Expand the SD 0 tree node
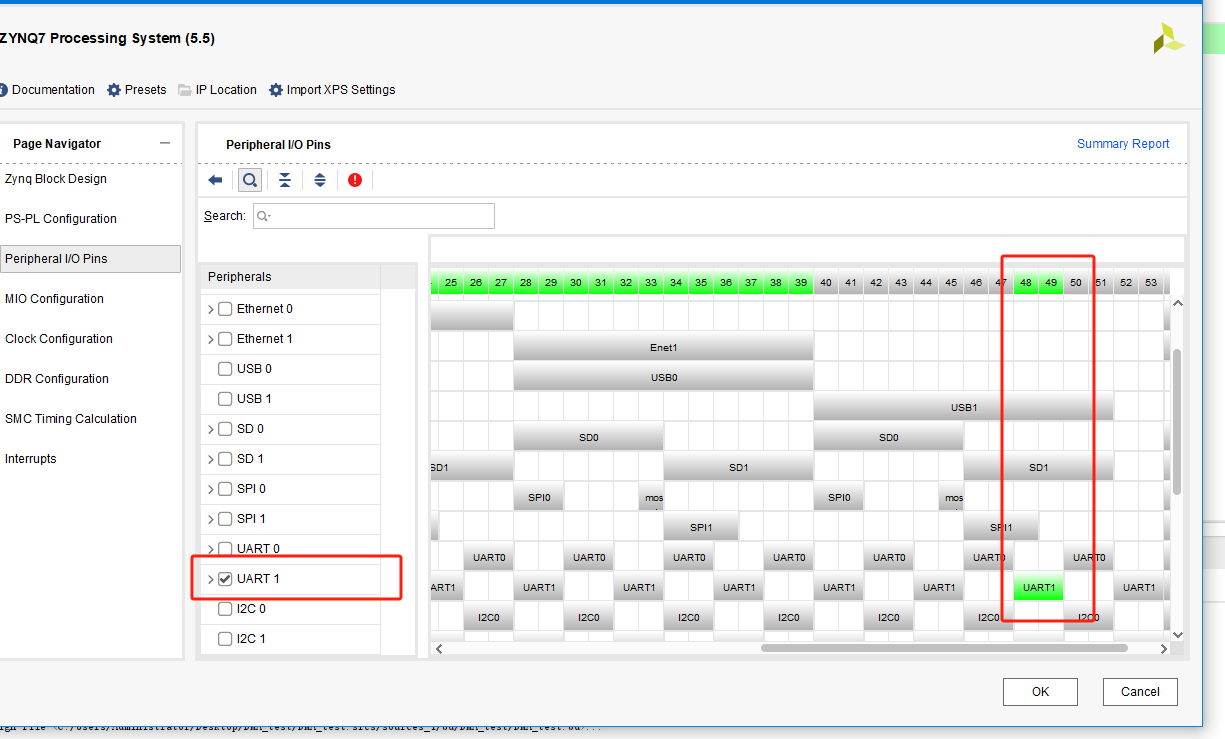The image size is (1225, 739). click(x=210, y=429)
